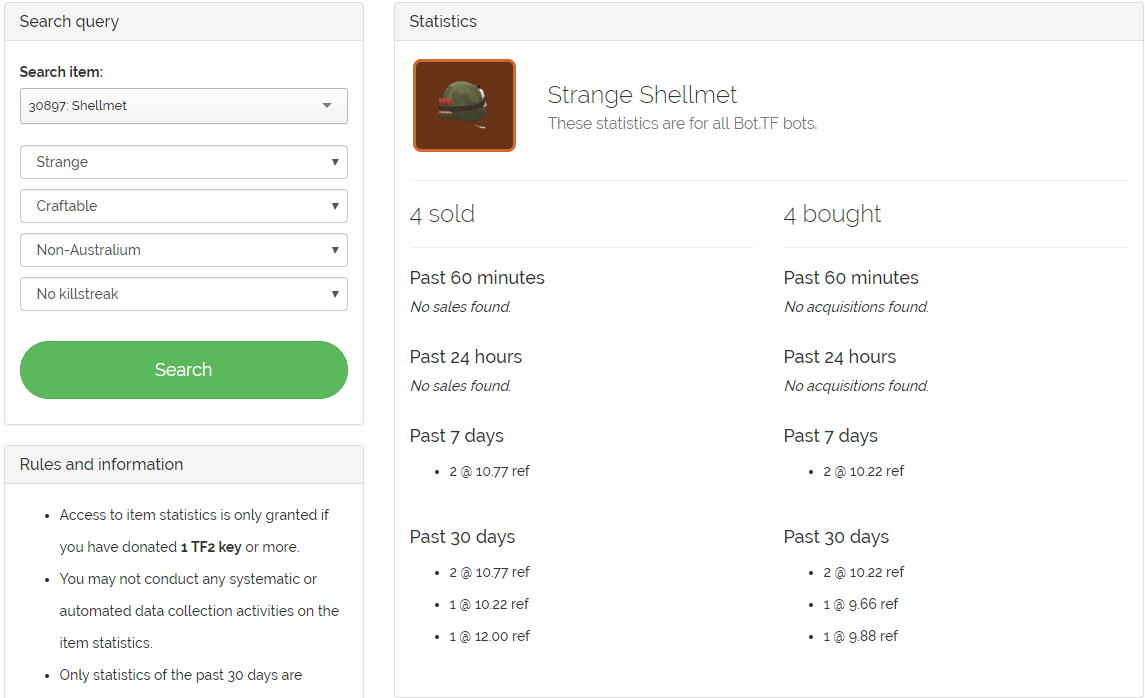Click the Bot.TF bots statistics subtitle

[x=682, y=124]
